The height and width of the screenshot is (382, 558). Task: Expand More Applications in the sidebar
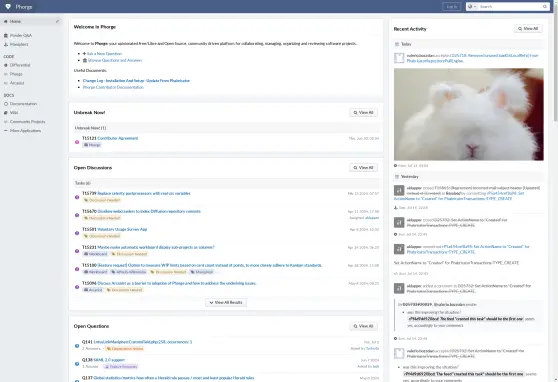coord(25,131)
